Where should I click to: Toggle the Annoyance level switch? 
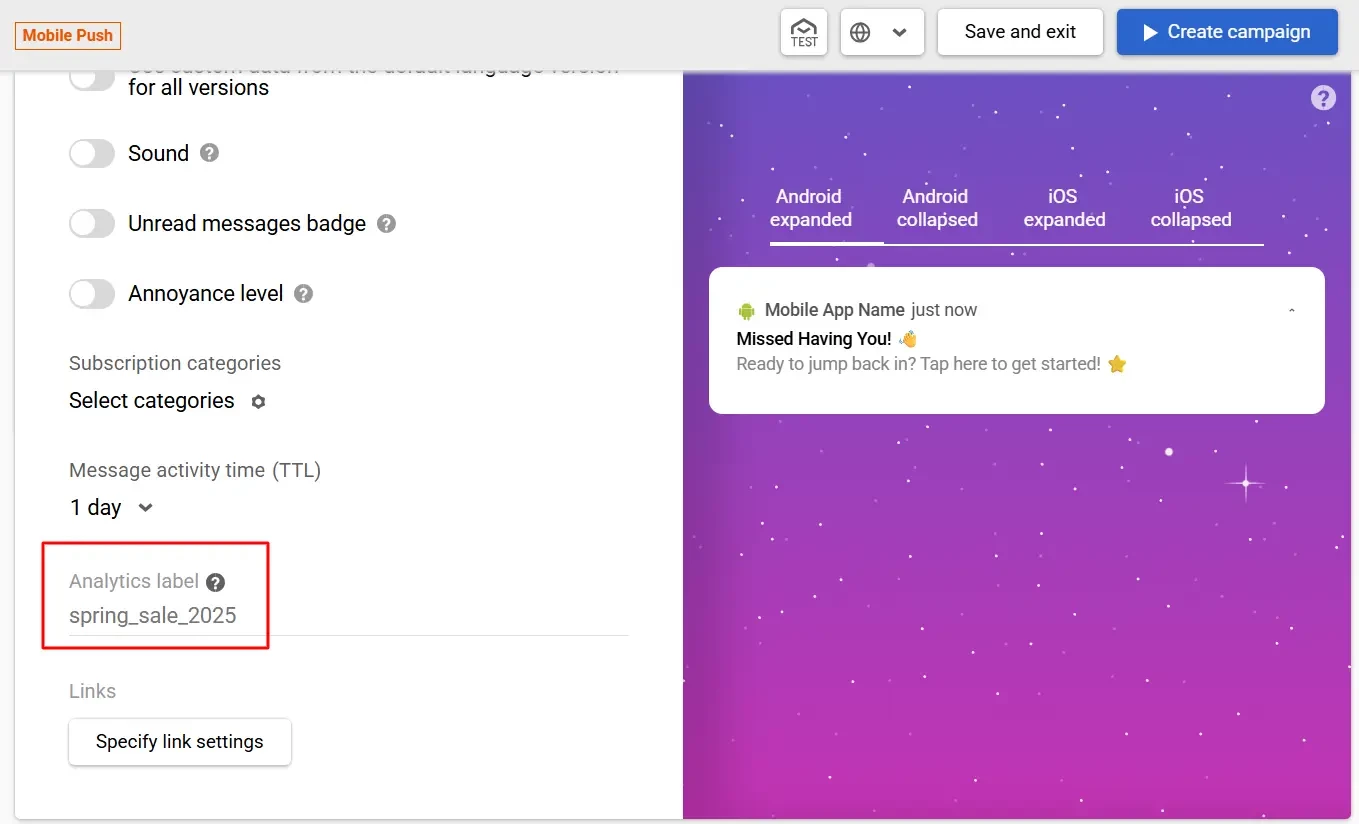click(92, 294)
